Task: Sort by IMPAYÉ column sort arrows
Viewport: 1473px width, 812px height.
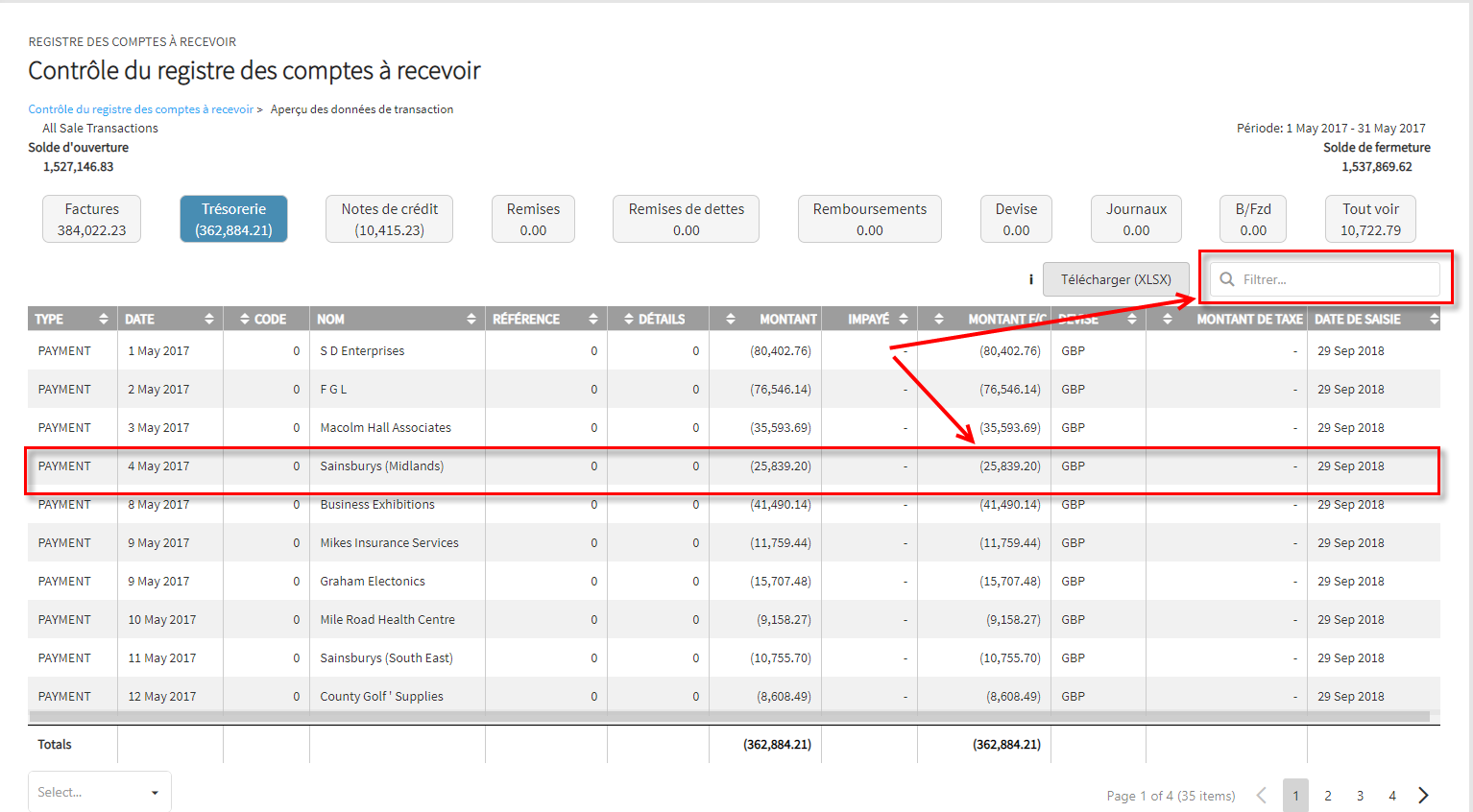Action: click(904, 319)
